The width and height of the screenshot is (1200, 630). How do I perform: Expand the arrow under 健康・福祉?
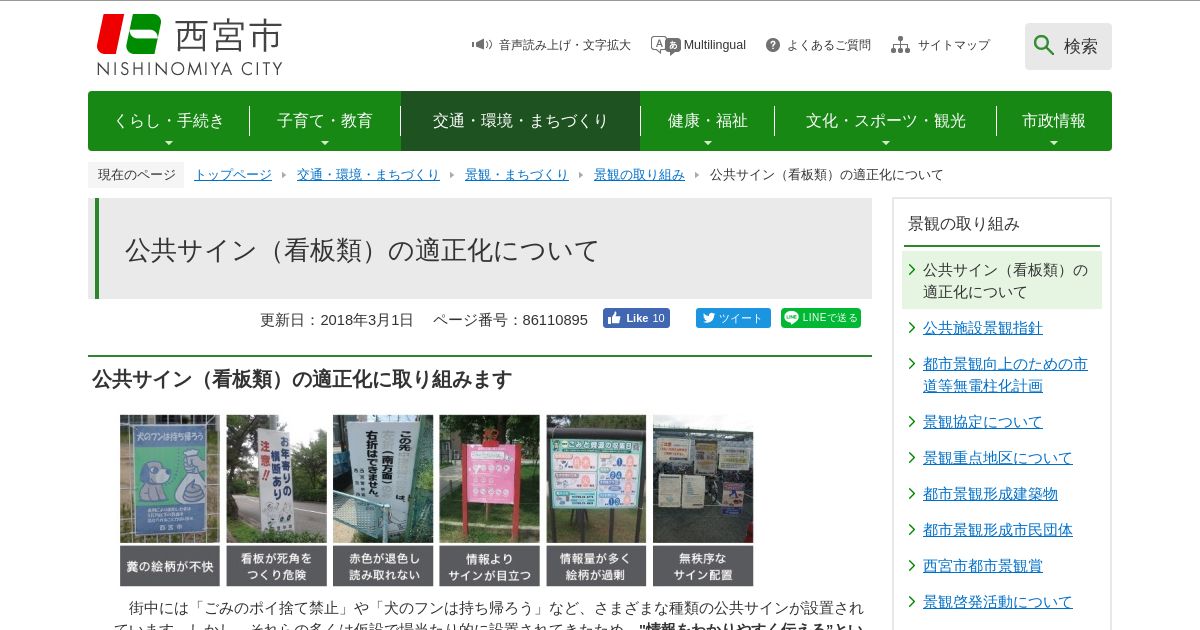(708, 143)
